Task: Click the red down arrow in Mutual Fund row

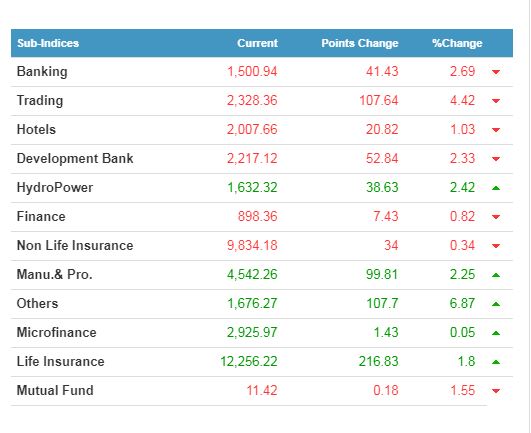Action: point(496,391)
